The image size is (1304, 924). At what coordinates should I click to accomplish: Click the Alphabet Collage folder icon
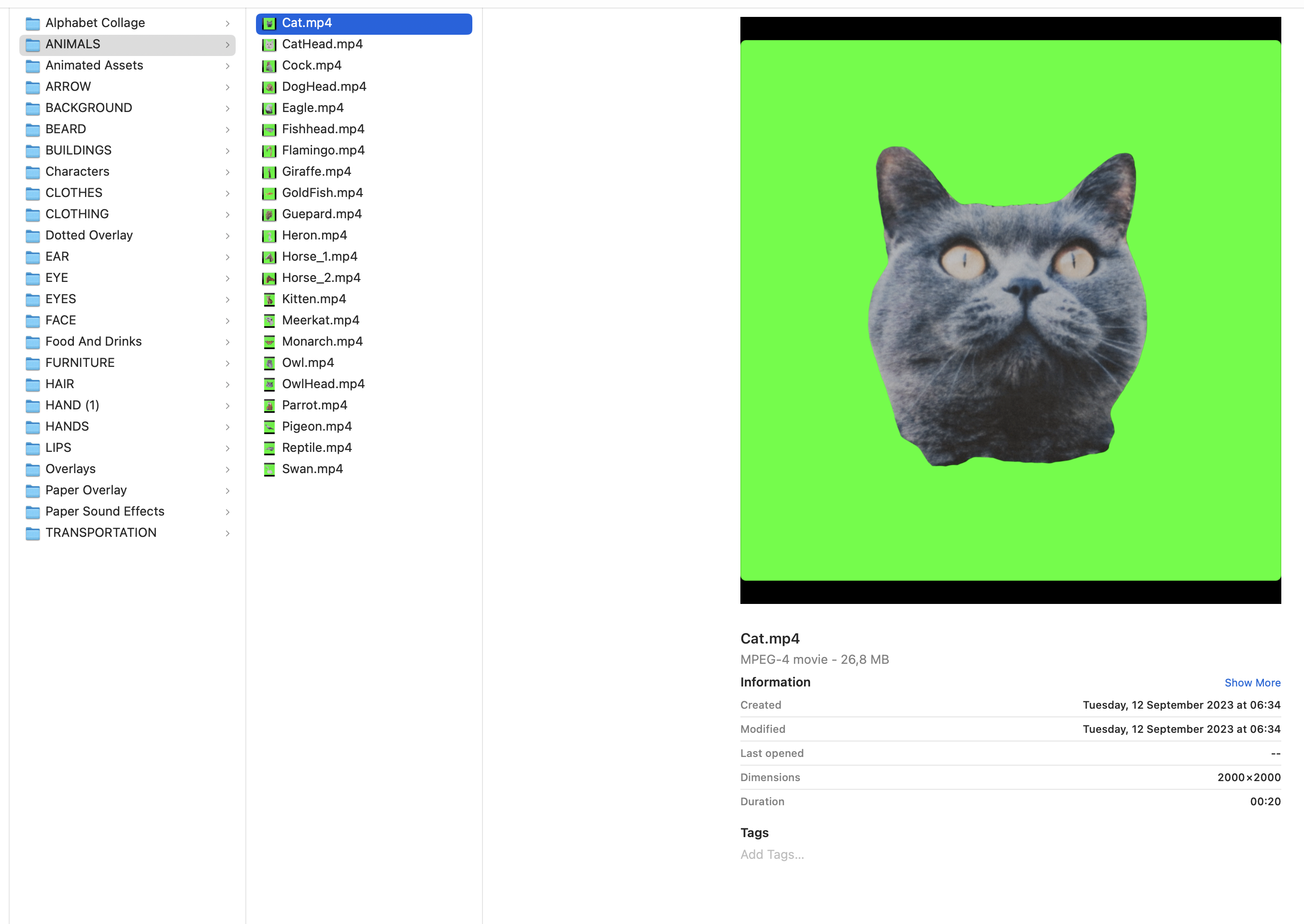(x=33, y=23)
